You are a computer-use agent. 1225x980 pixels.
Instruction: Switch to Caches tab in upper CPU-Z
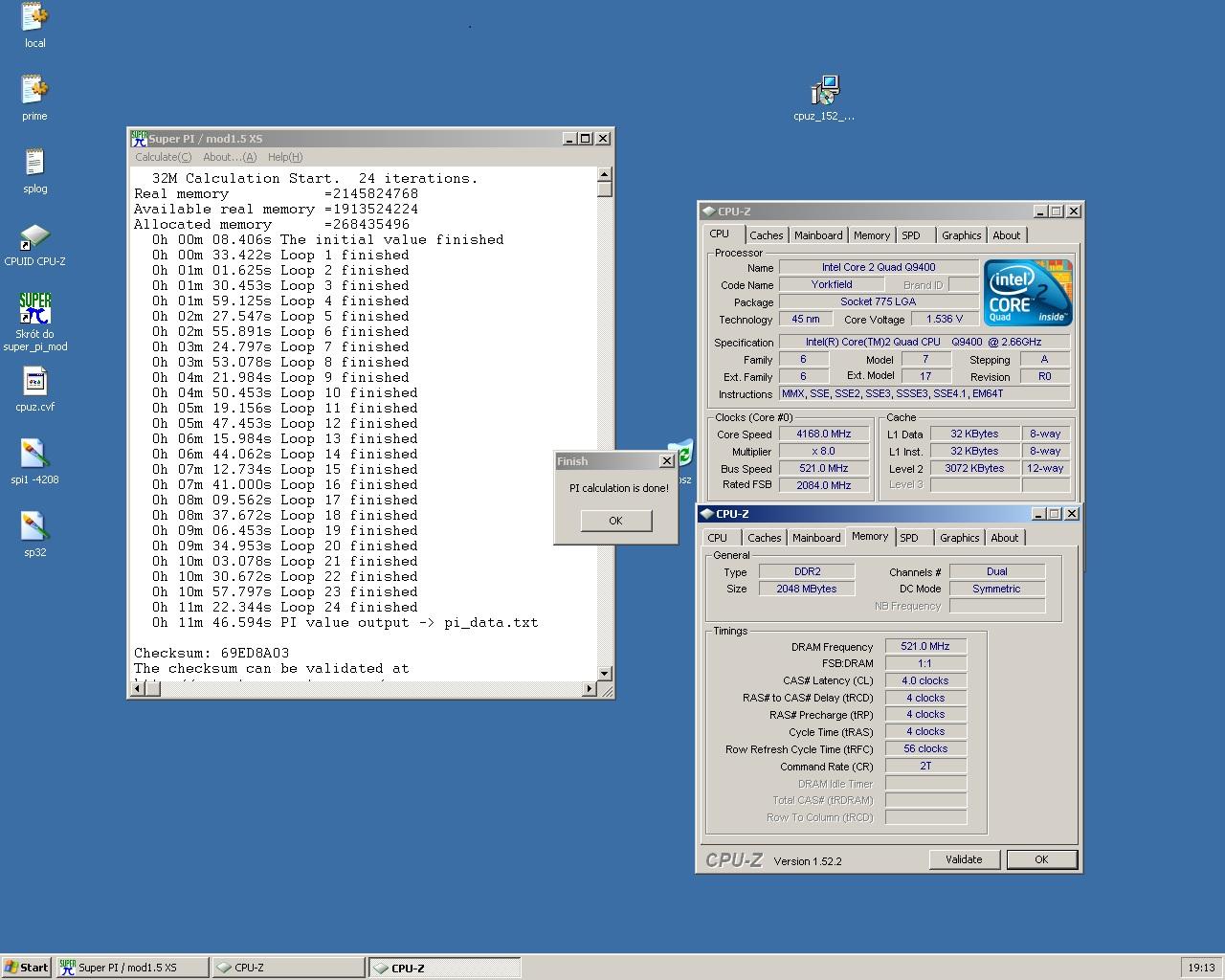pyautogui.click(x=766, y=235)
